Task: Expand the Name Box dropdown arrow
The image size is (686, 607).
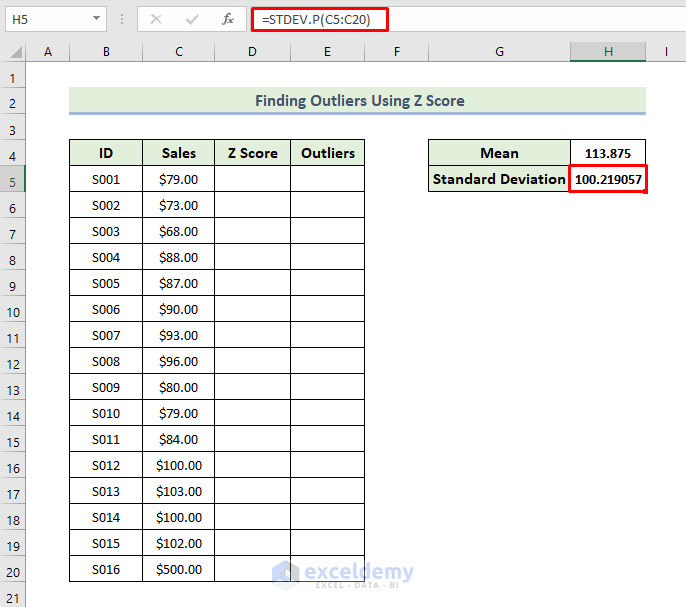Action: (x=96, y=19)
